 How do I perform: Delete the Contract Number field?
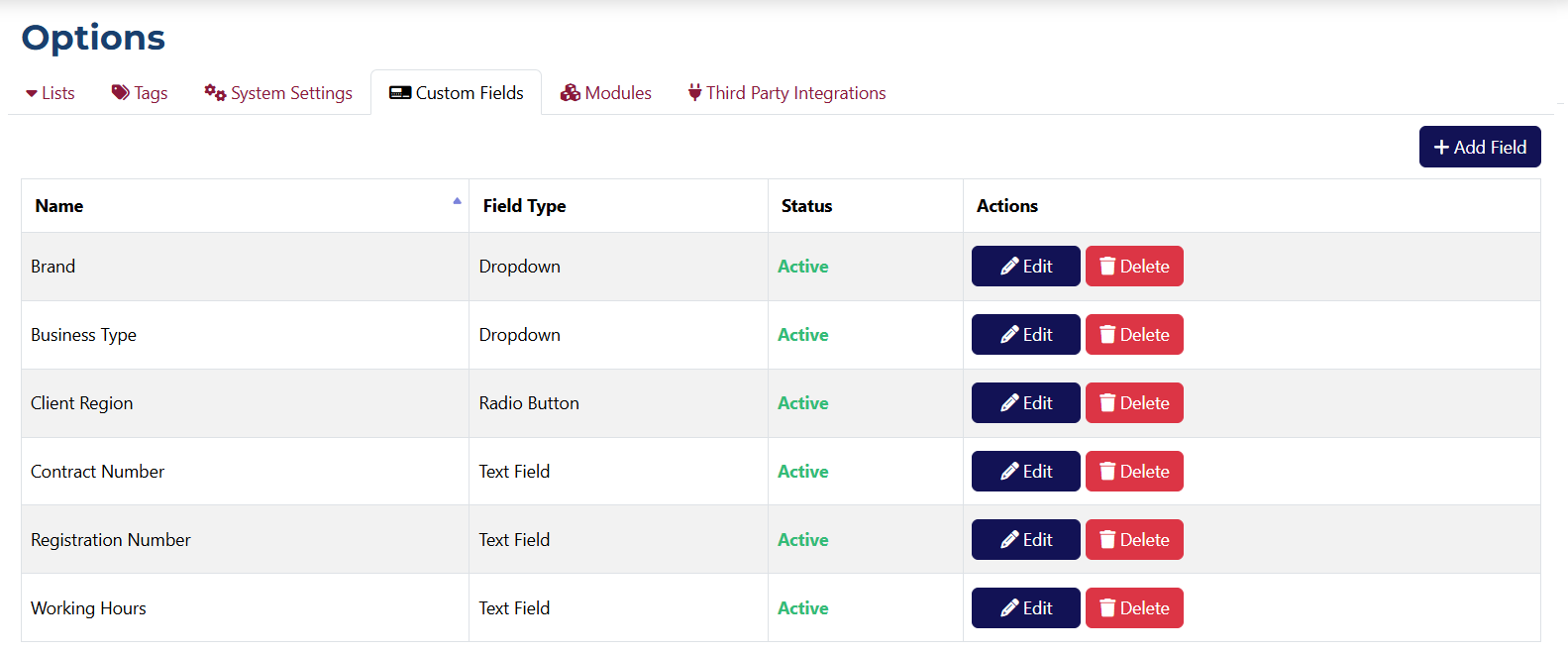1134,472
